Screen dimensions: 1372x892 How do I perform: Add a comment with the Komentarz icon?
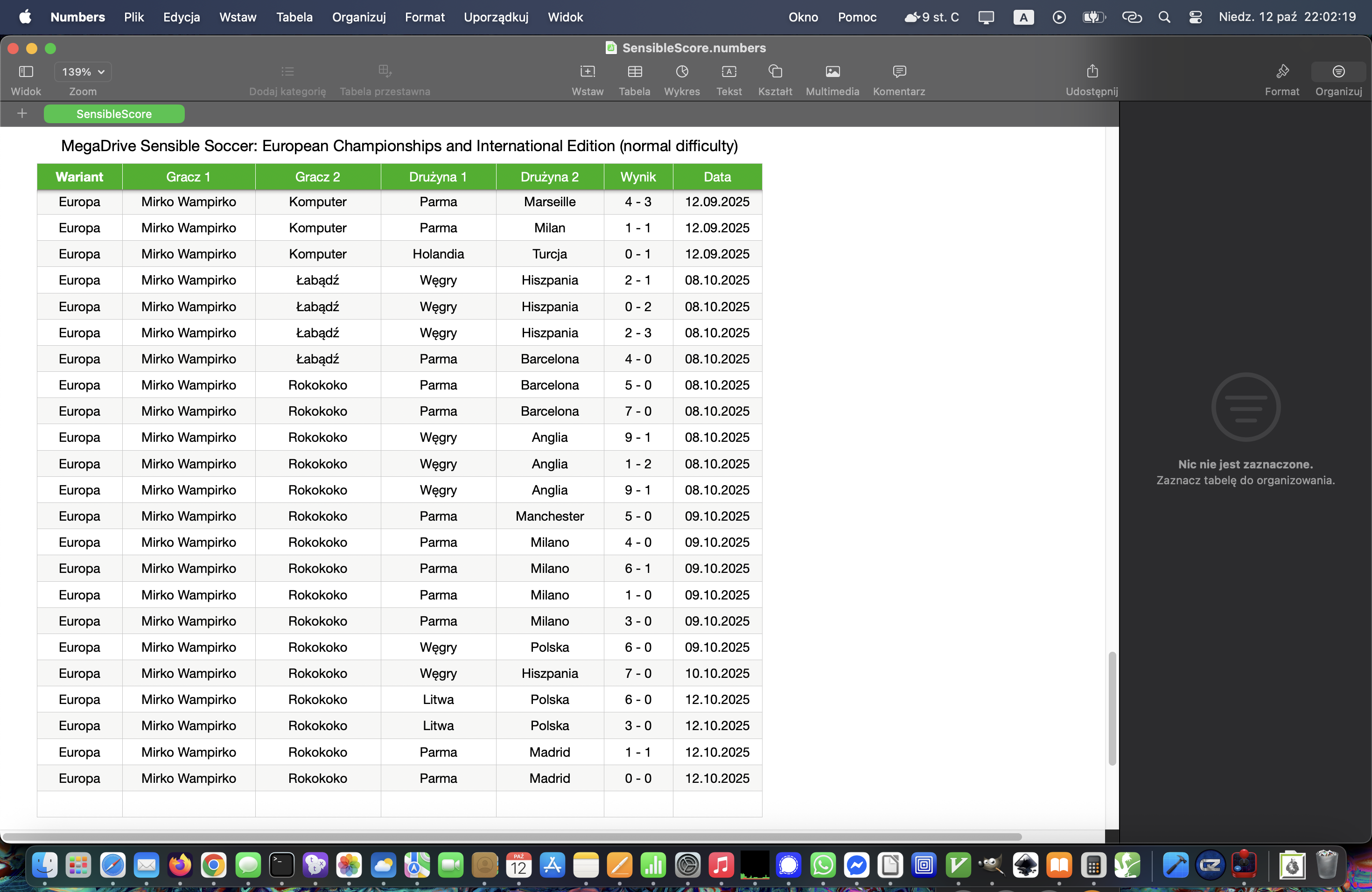(898, 72)
